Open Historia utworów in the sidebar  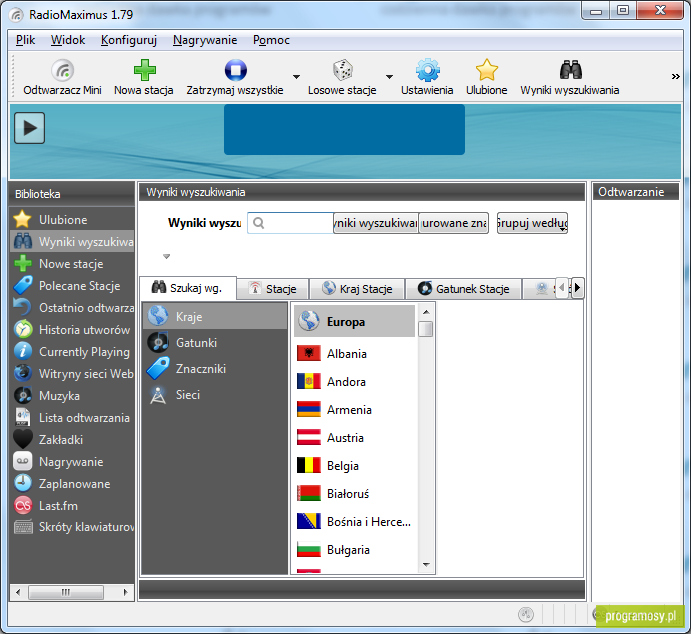72,330
